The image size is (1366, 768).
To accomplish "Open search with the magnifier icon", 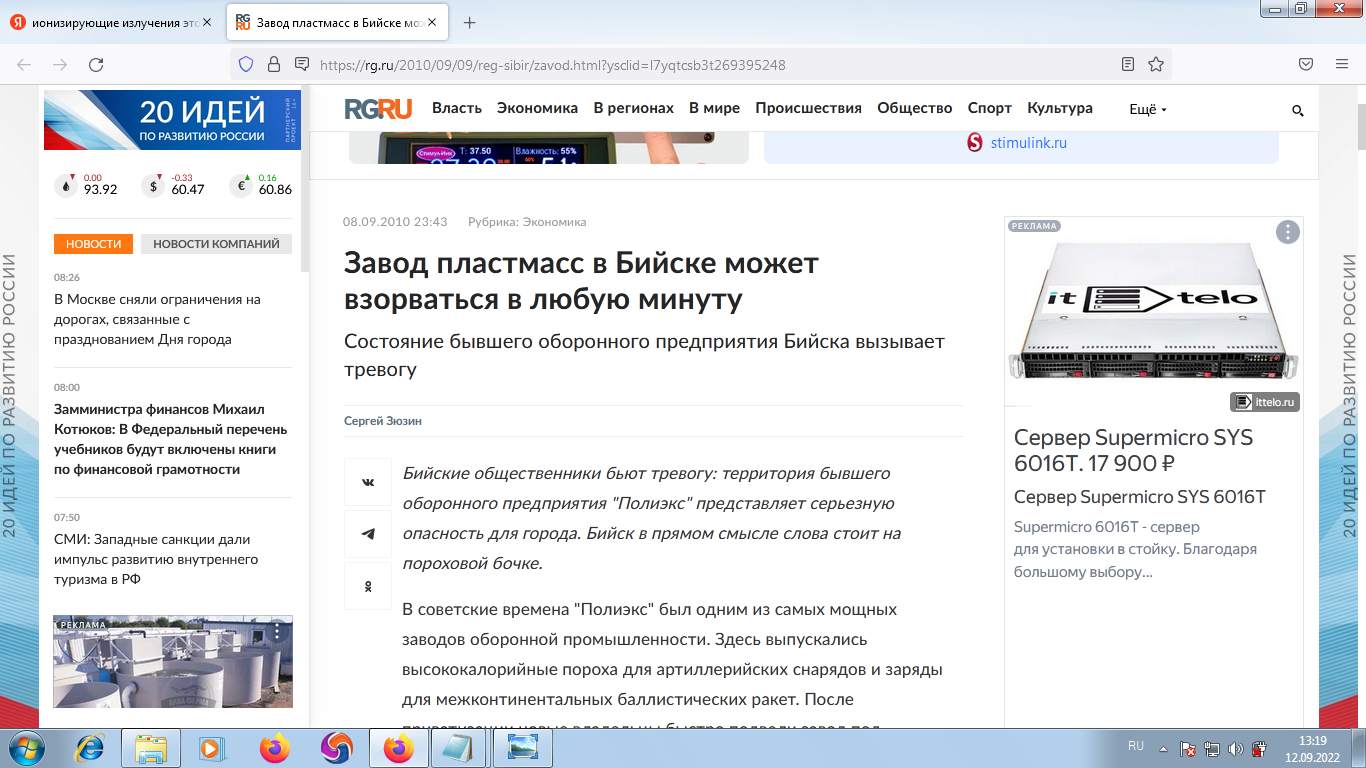I will (x=1297, y=111).
